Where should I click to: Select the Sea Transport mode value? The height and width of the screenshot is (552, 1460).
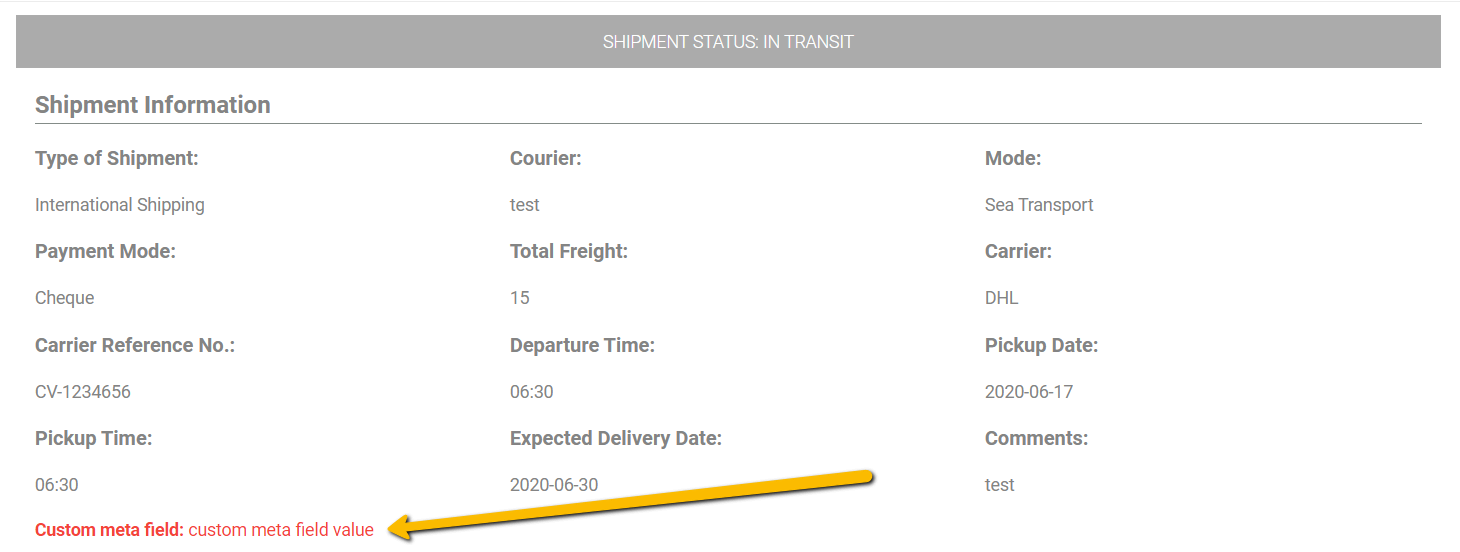[x=1039, y=205]
